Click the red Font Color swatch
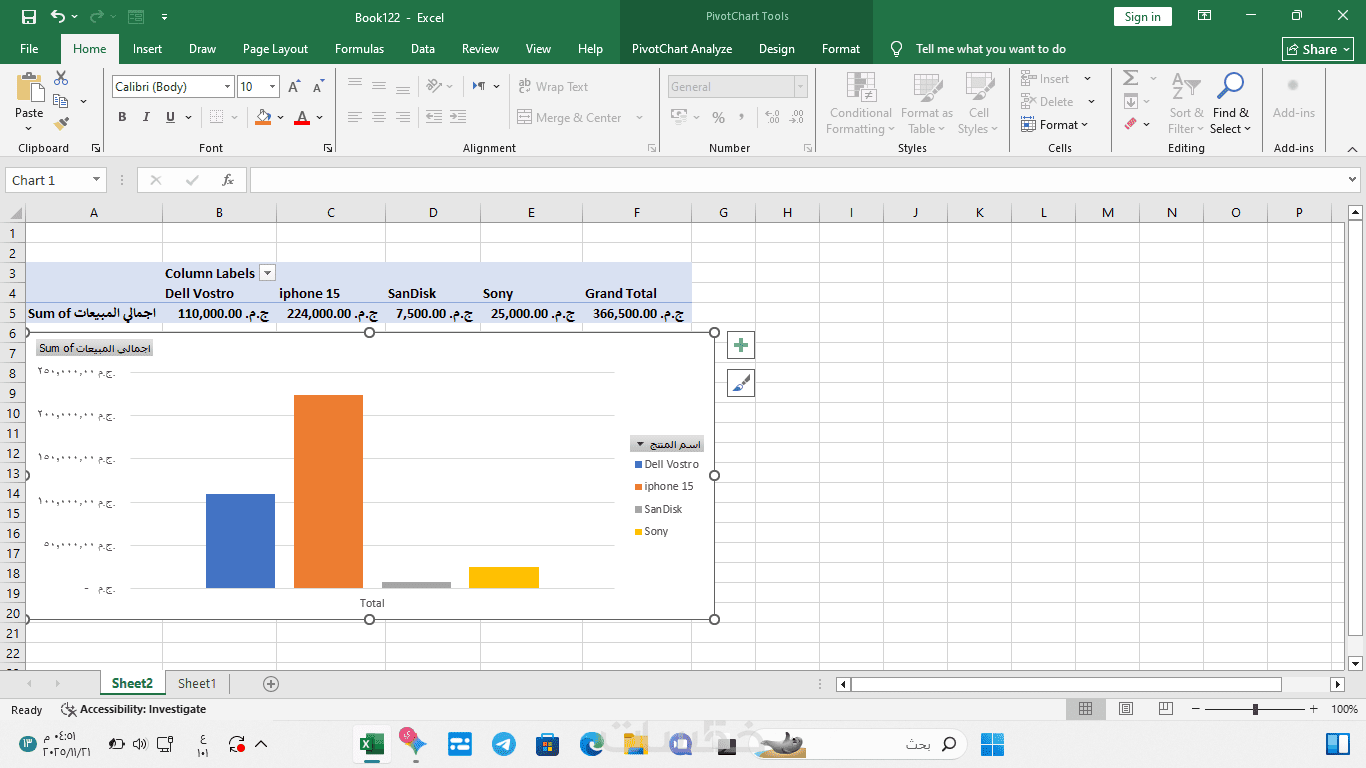The image size is (1366, 768). (302, 118)
